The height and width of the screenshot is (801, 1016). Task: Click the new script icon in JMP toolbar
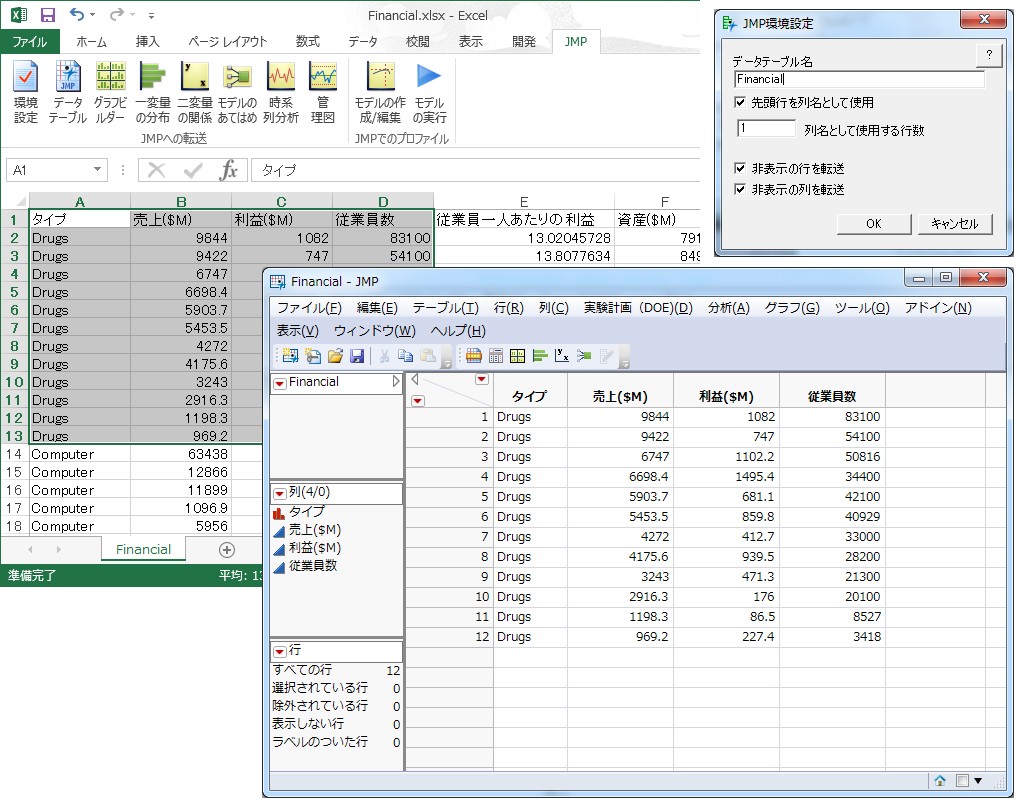coord(313,355)
